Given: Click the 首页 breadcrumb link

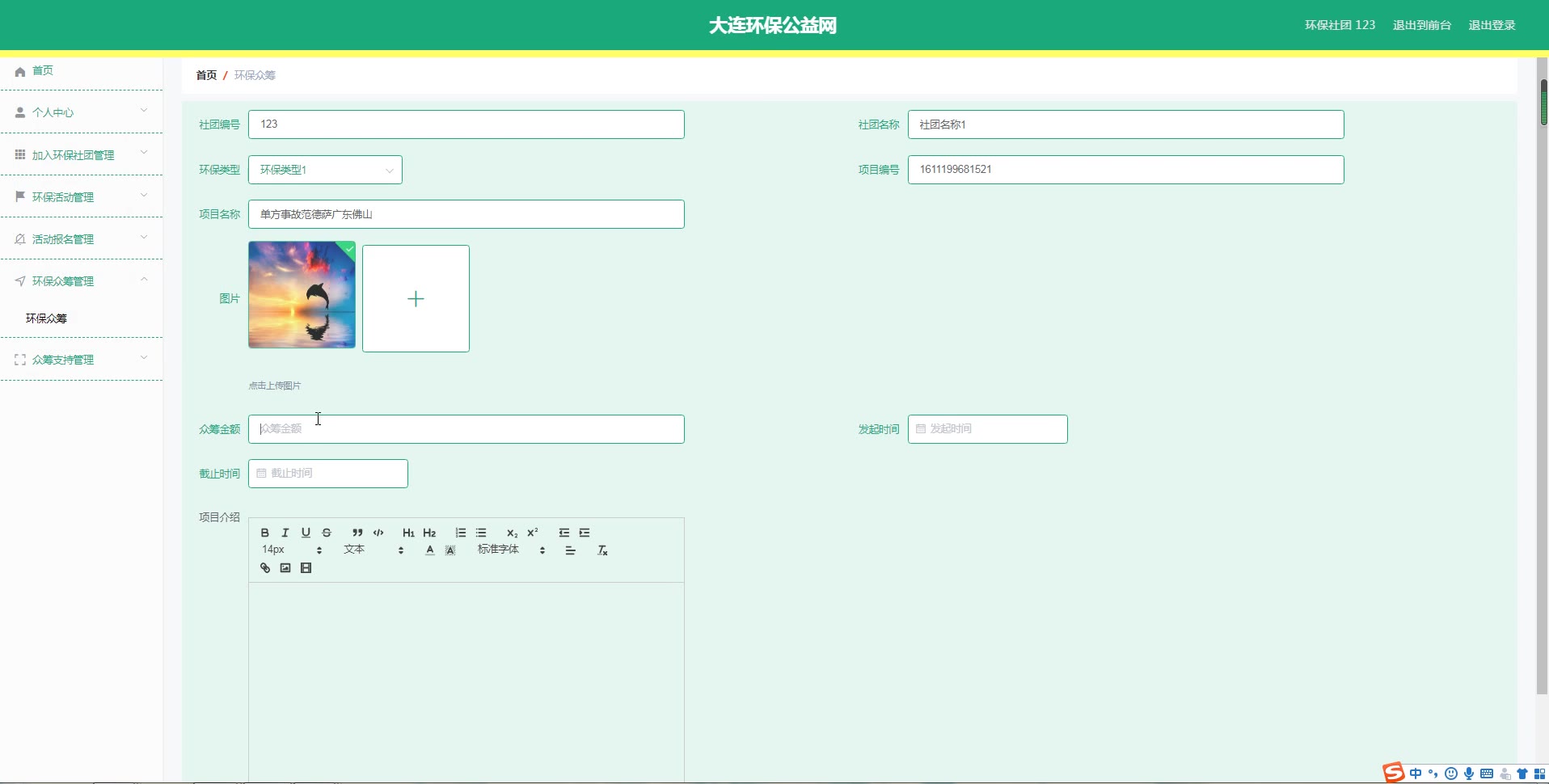Looking at the screenshot, I should pyautogui.click(x=206, y=75).
